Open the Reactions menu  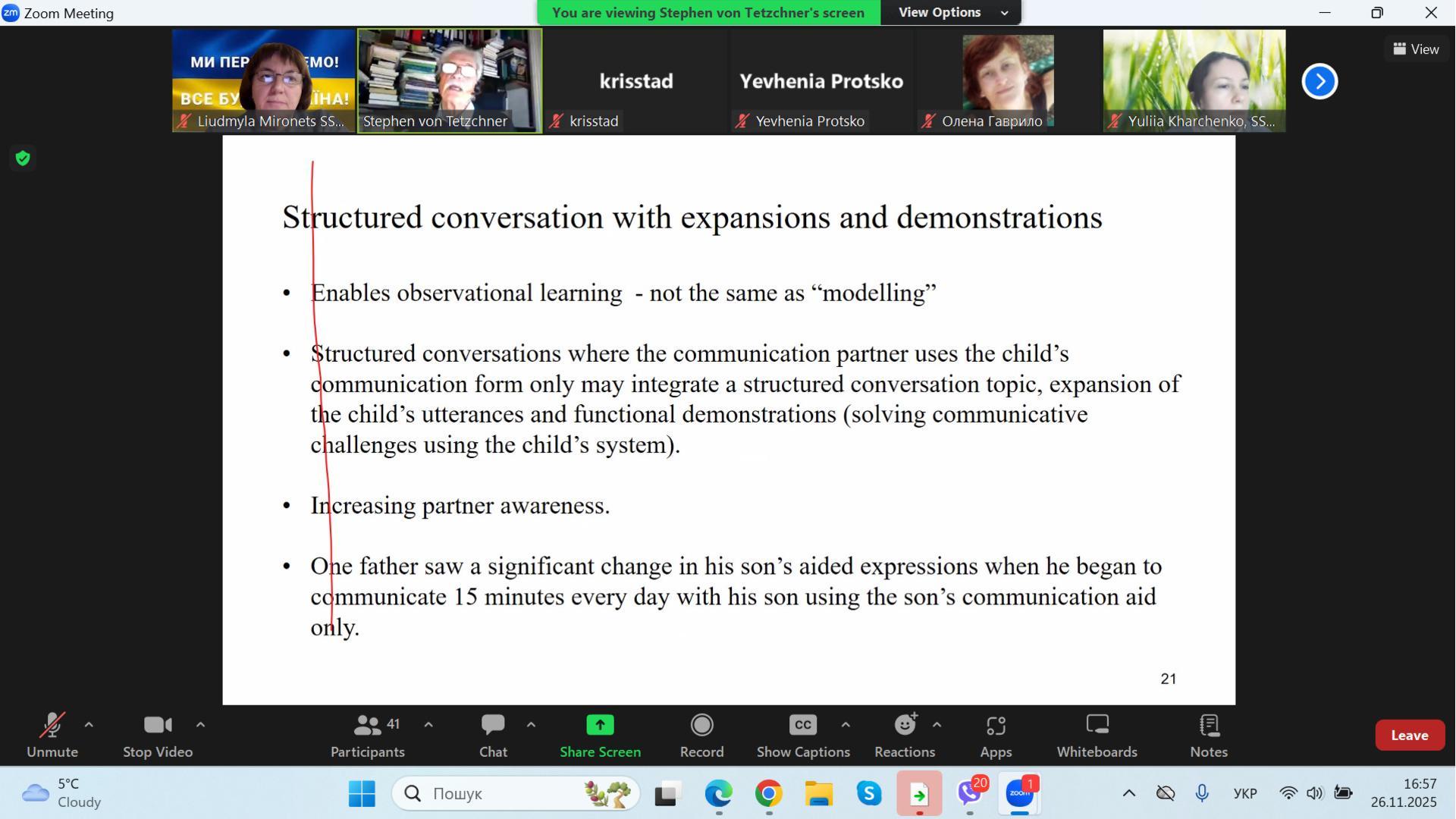point(904,735)
